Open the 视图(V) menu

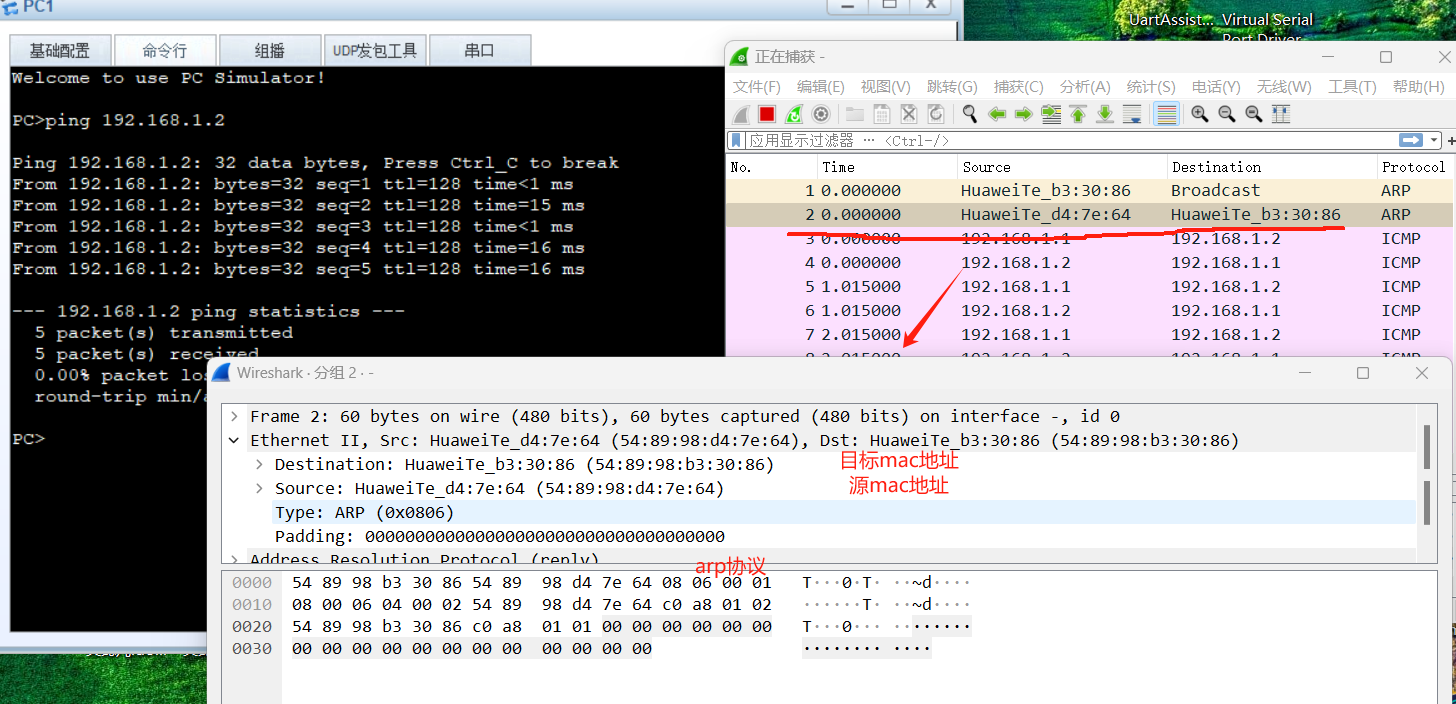tap(885, 87)
